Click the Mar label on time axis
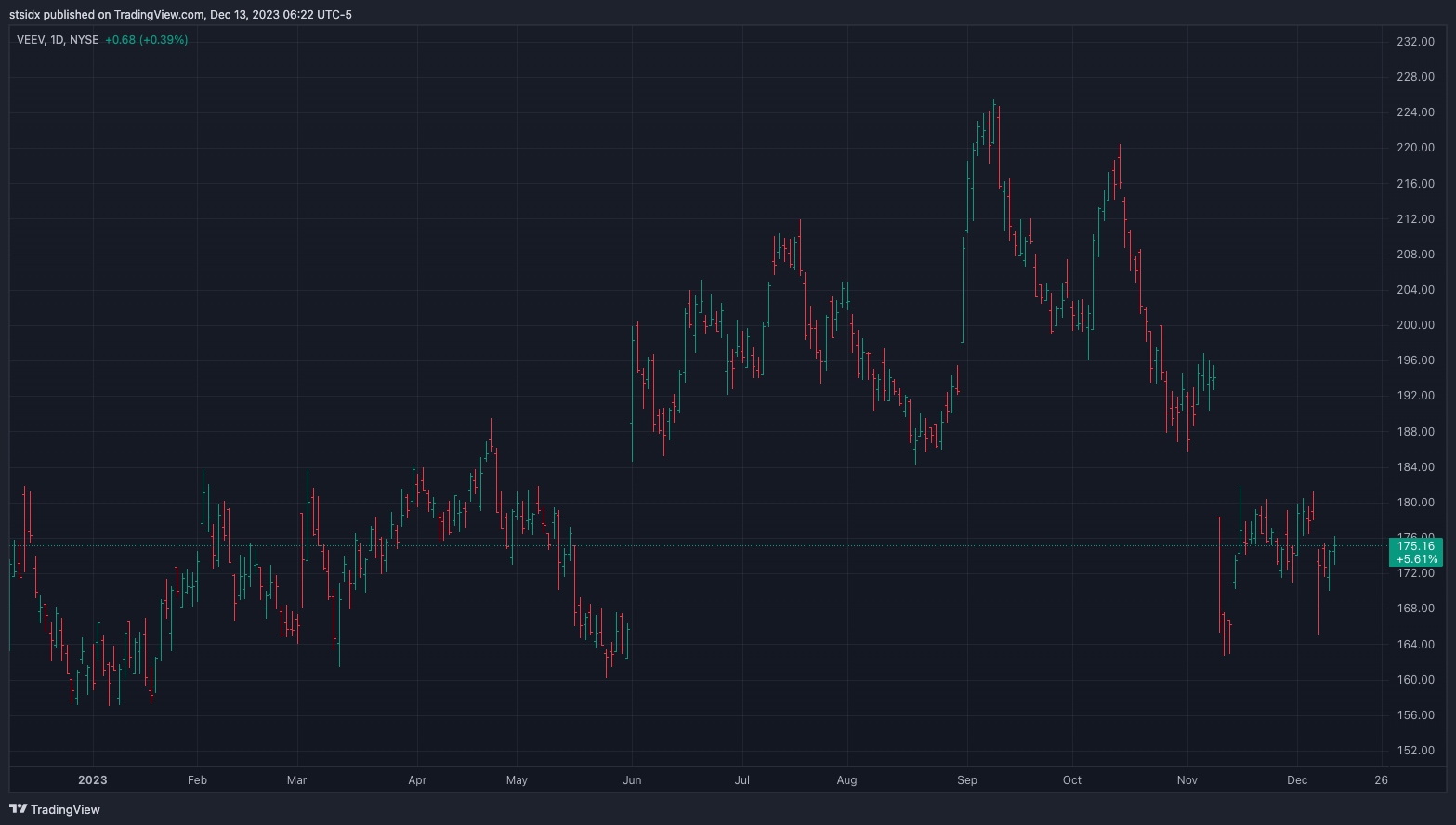The image size is (1456, 825). coord(296,780)
